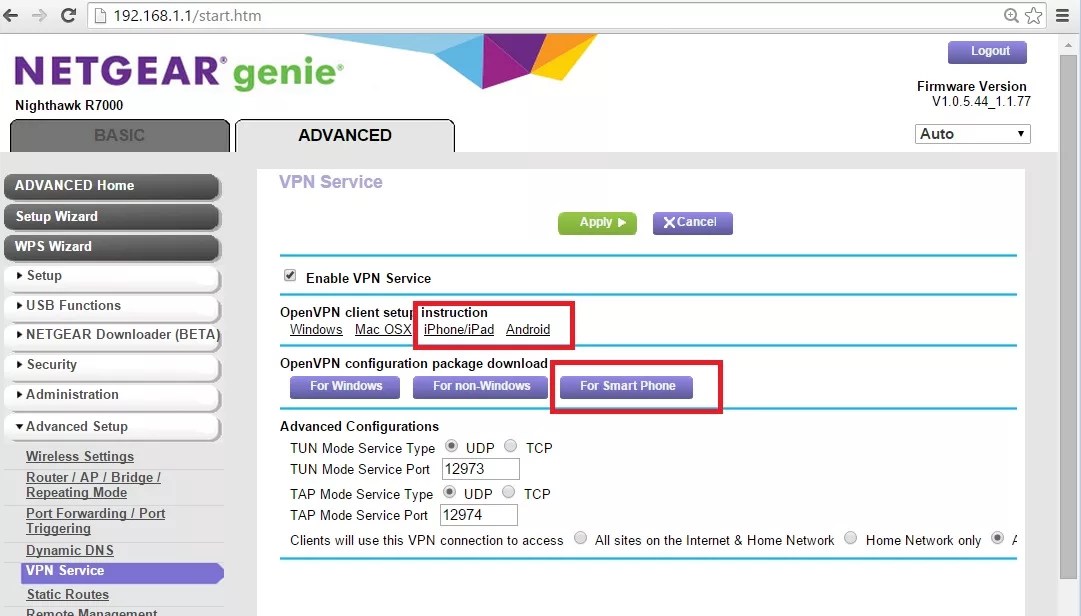
Task: Open Setup Wizard from the sidebar
Action: click(112, 216)
